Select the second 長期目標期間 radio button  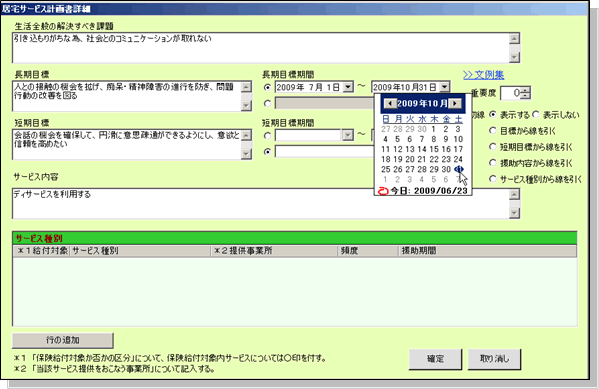[267, 104]
